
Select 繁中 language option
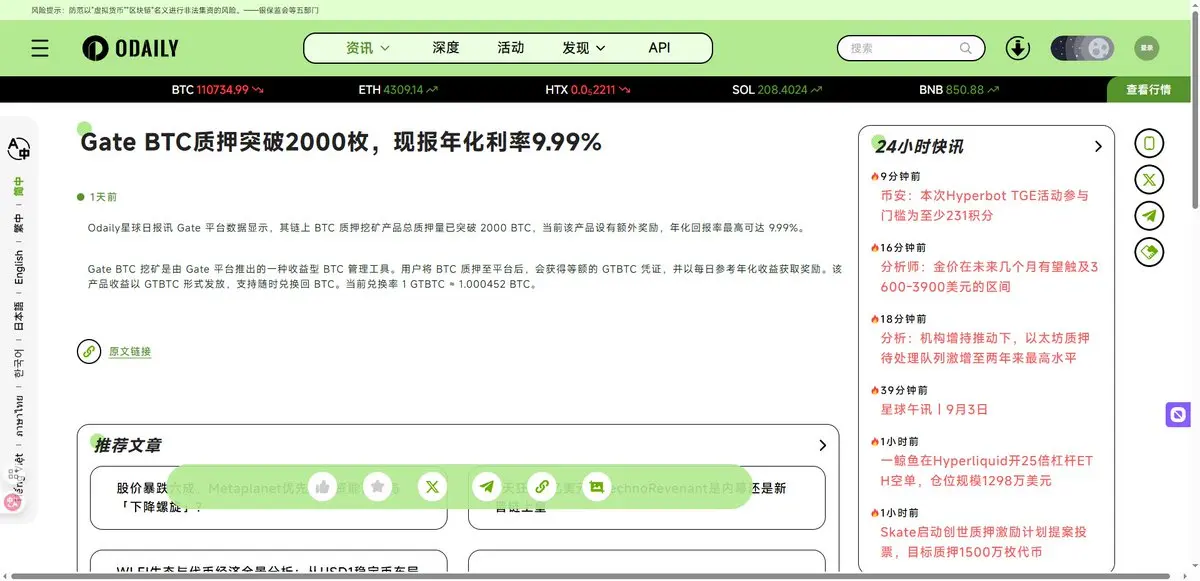tap(19, 223)
